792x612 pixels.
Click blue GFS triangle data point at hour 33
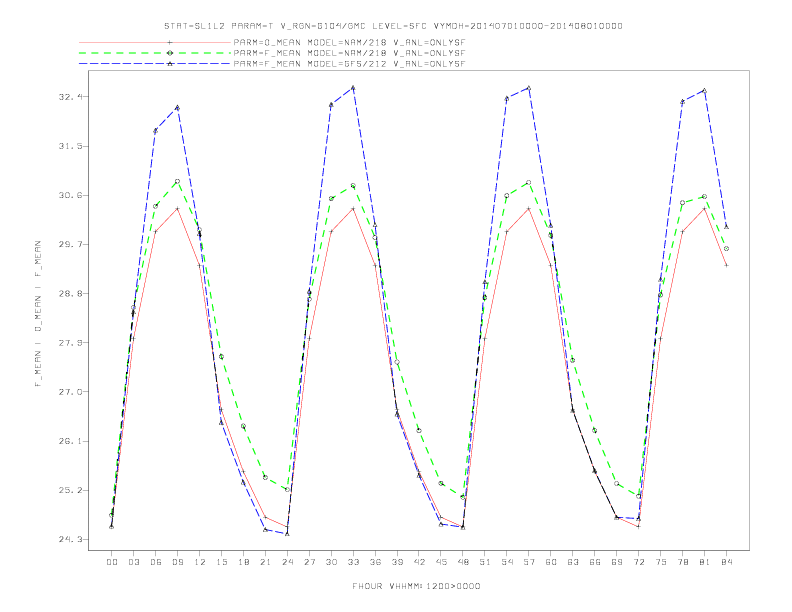(x=353, y=87)
